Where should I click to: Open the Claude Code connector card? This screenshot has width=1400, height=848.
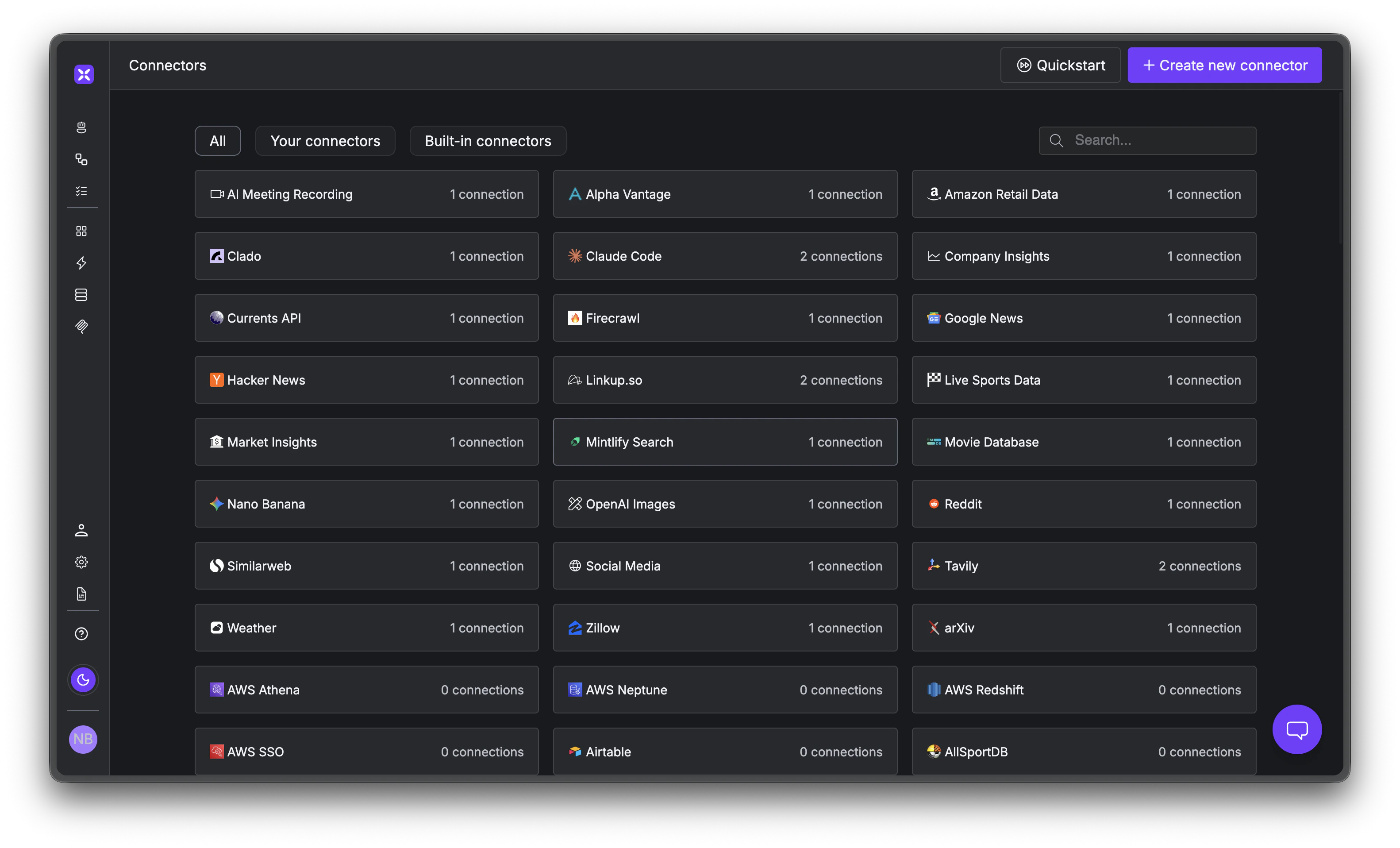(725, 256)
